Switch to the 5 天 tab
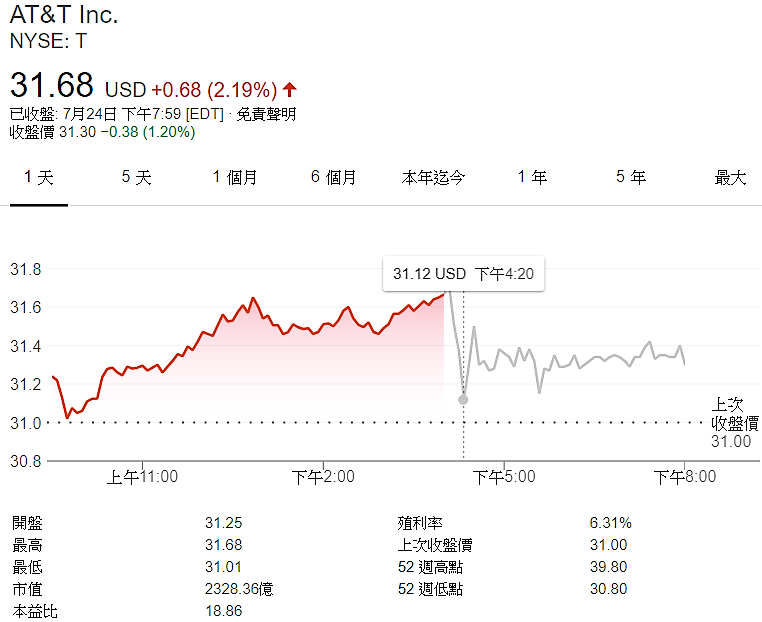This screenshot has height=622, width=762. 136,178
